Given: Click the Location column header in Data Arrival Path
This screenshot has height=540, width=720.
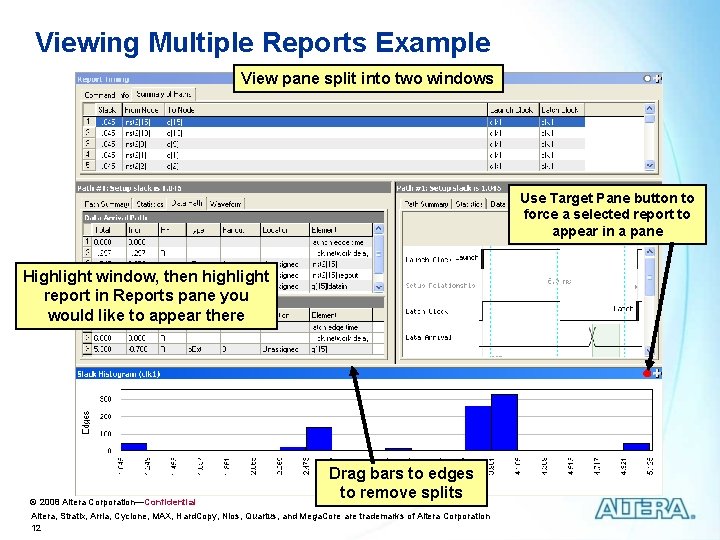Looking at the screenshot, I should click(x=285, y=230).
